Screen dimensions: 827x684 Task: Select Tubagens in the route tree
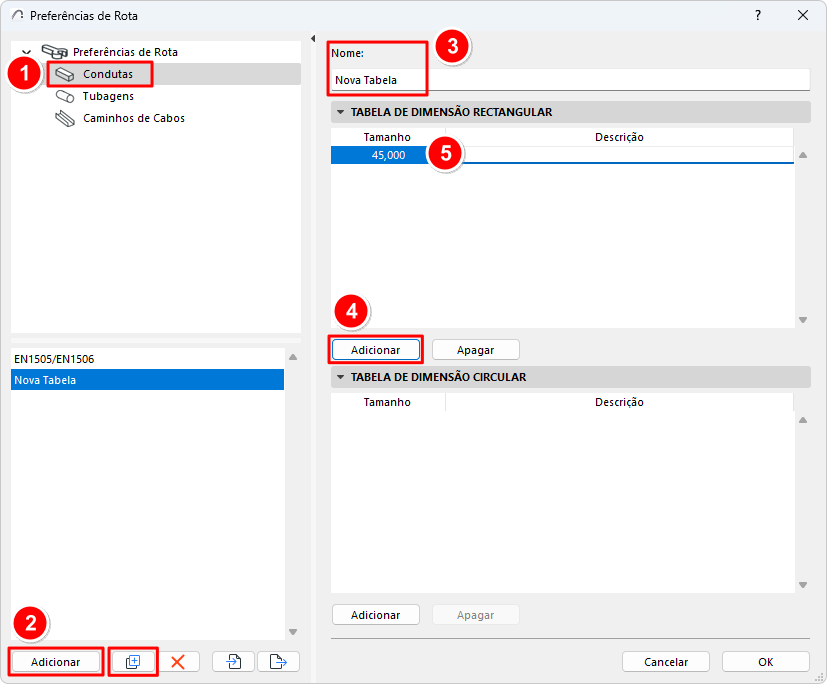[x=108, y=97]
